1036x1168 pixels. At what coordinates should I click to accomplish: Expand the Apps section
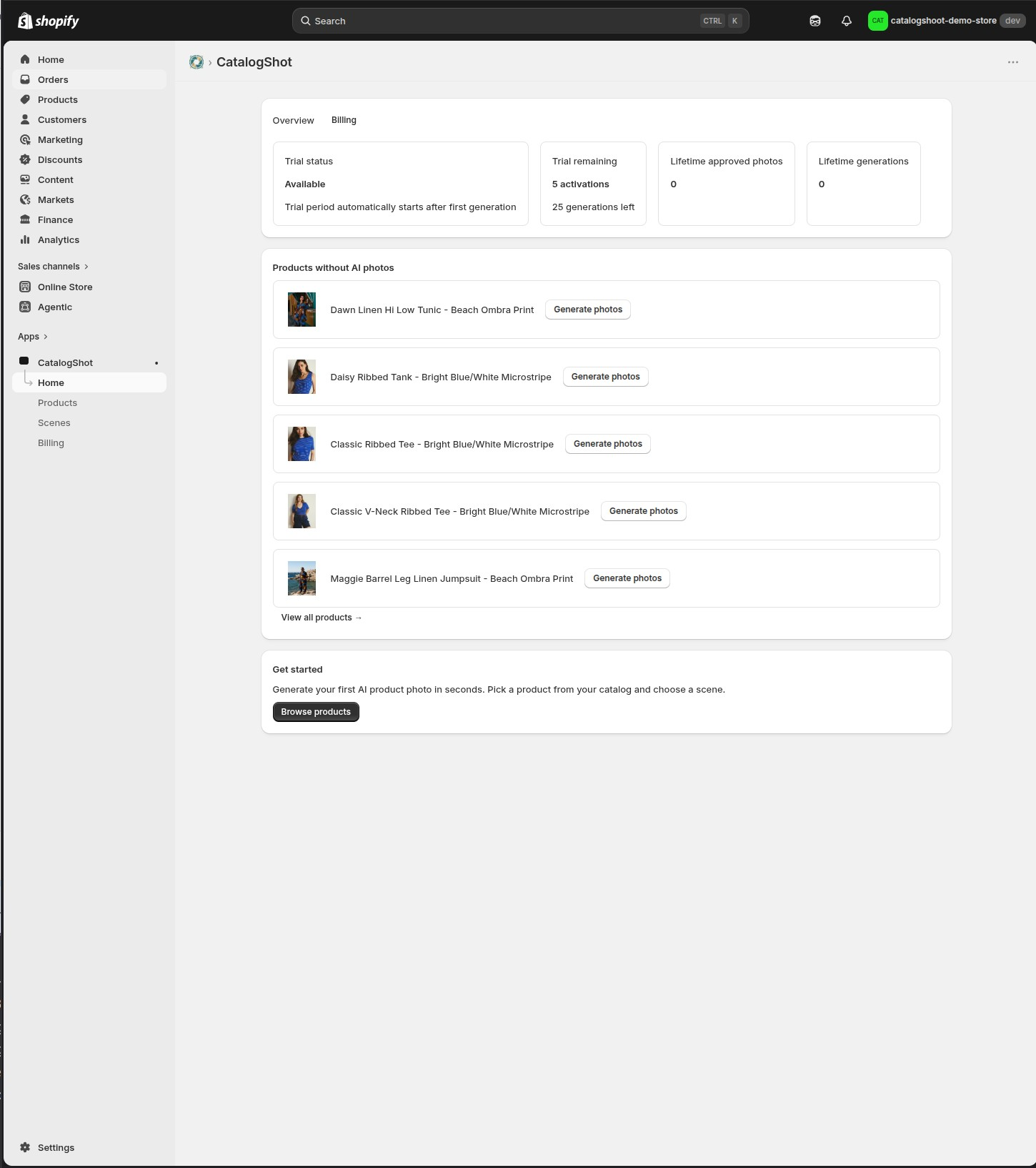pos(33,337)
